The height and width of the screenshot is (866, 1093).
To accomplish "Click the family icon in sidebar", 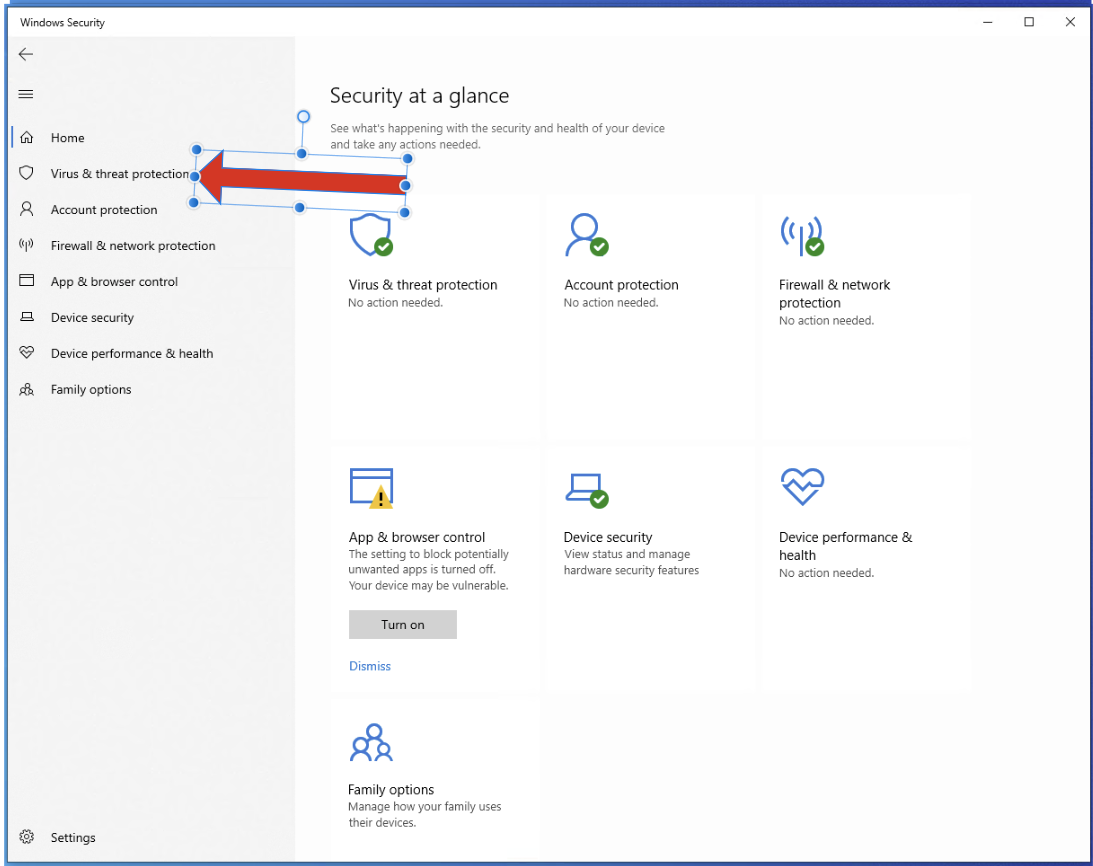I will coord(26,389).
